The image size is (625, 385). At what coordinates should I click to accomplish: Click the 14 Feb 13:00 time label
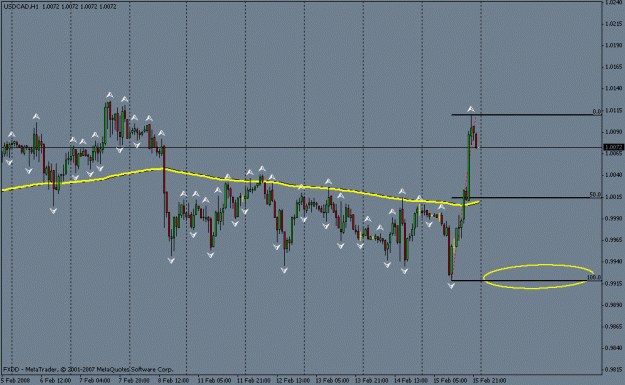(x=411, y=380)
